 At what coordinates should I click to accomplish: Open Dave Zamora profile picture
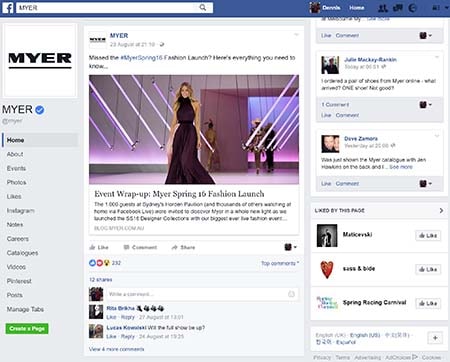pyautogui.click(x=330, y=144)
